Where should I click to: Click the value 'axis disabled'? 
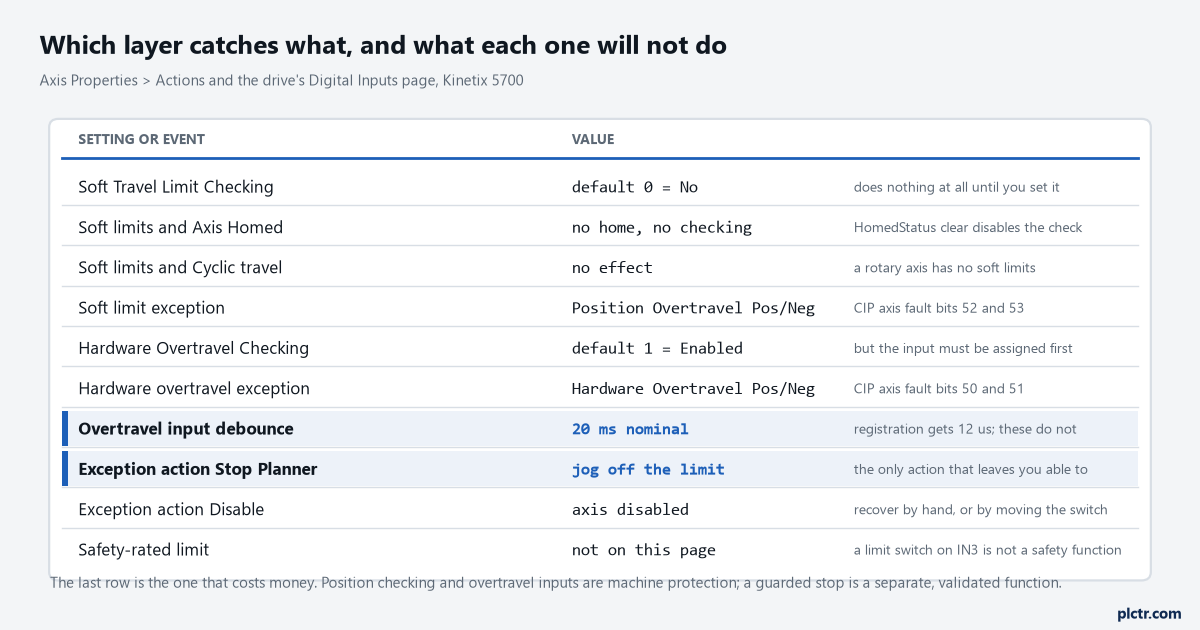pyautogui.click(x=630, y=509)
